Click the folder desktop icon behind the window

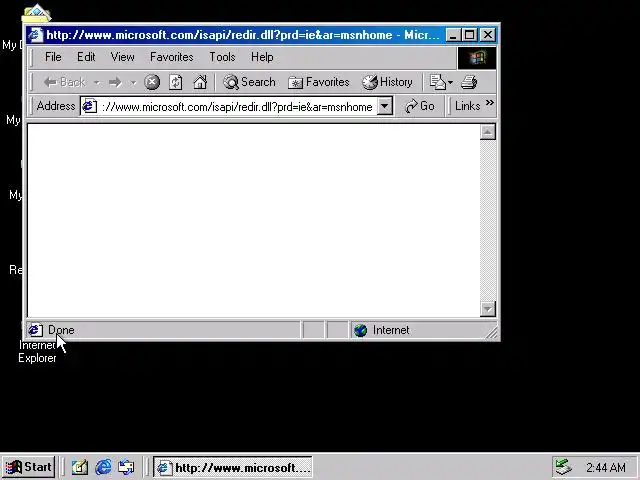pyautogui.click(x=36, y=13)
